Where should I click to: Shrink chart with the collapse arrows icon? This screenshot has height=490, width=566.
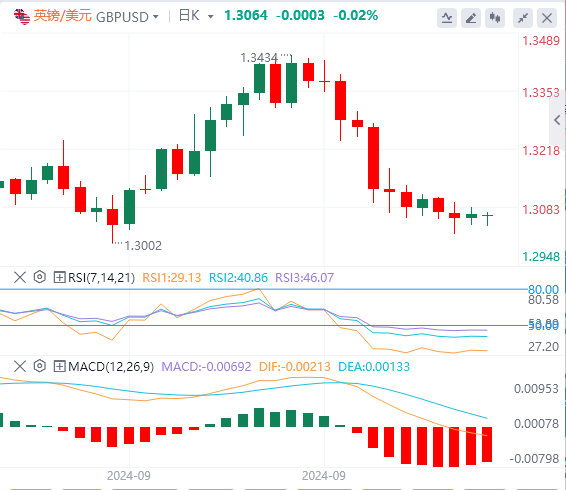523,18
